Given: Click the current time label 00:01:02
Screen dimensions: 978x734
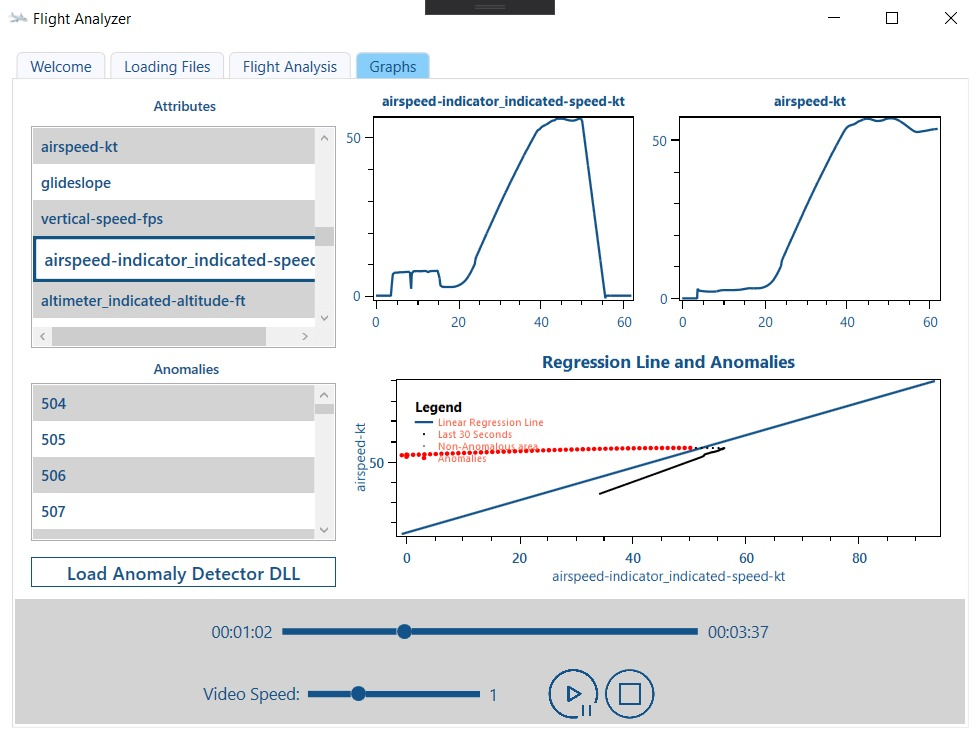Looking at the screenshot, I should (242, 632).
